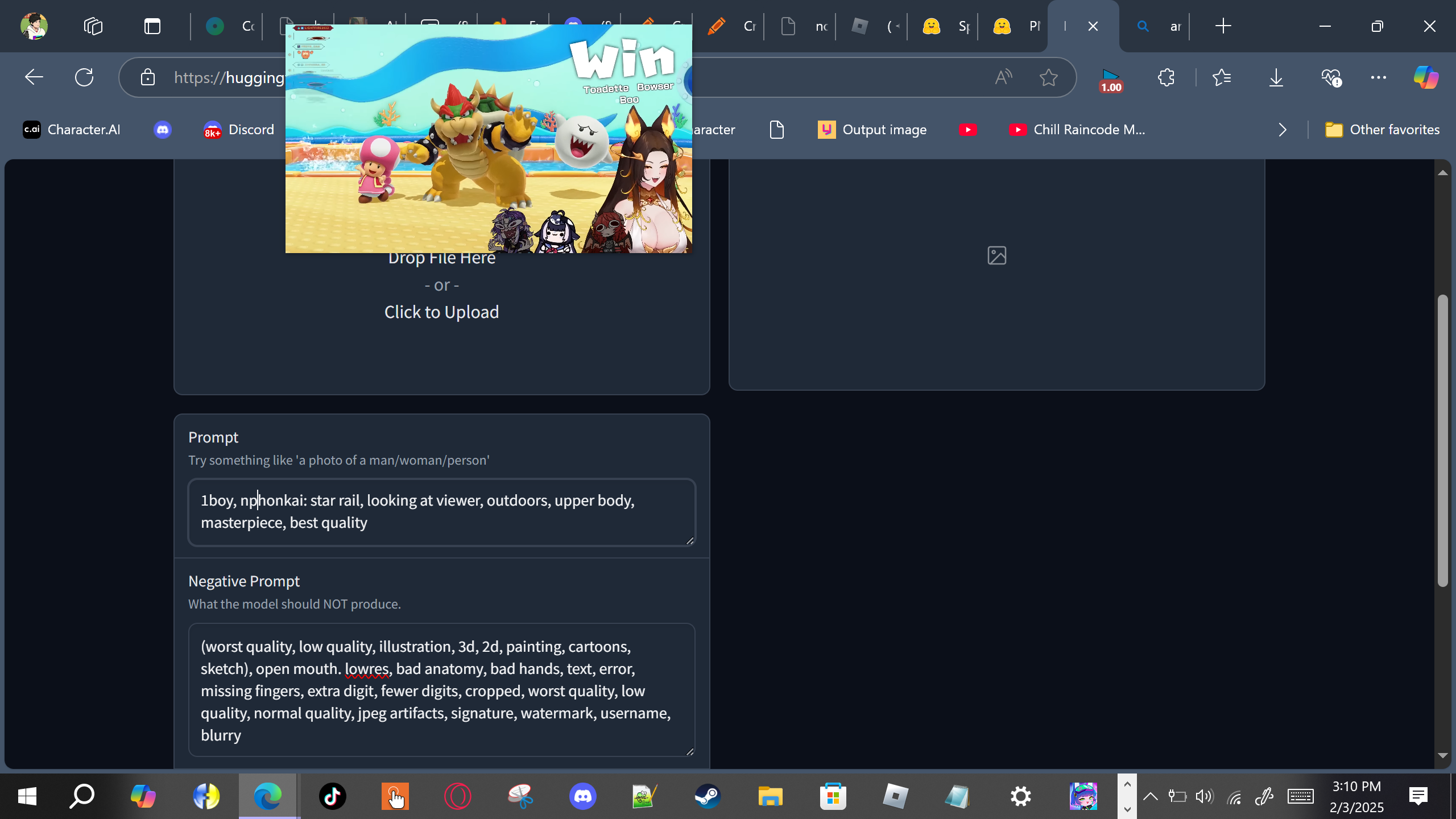Screen dimensions: 1456x819
Task: Open the Chill Raincode M... bookmark
Action: pos(1077,130)
